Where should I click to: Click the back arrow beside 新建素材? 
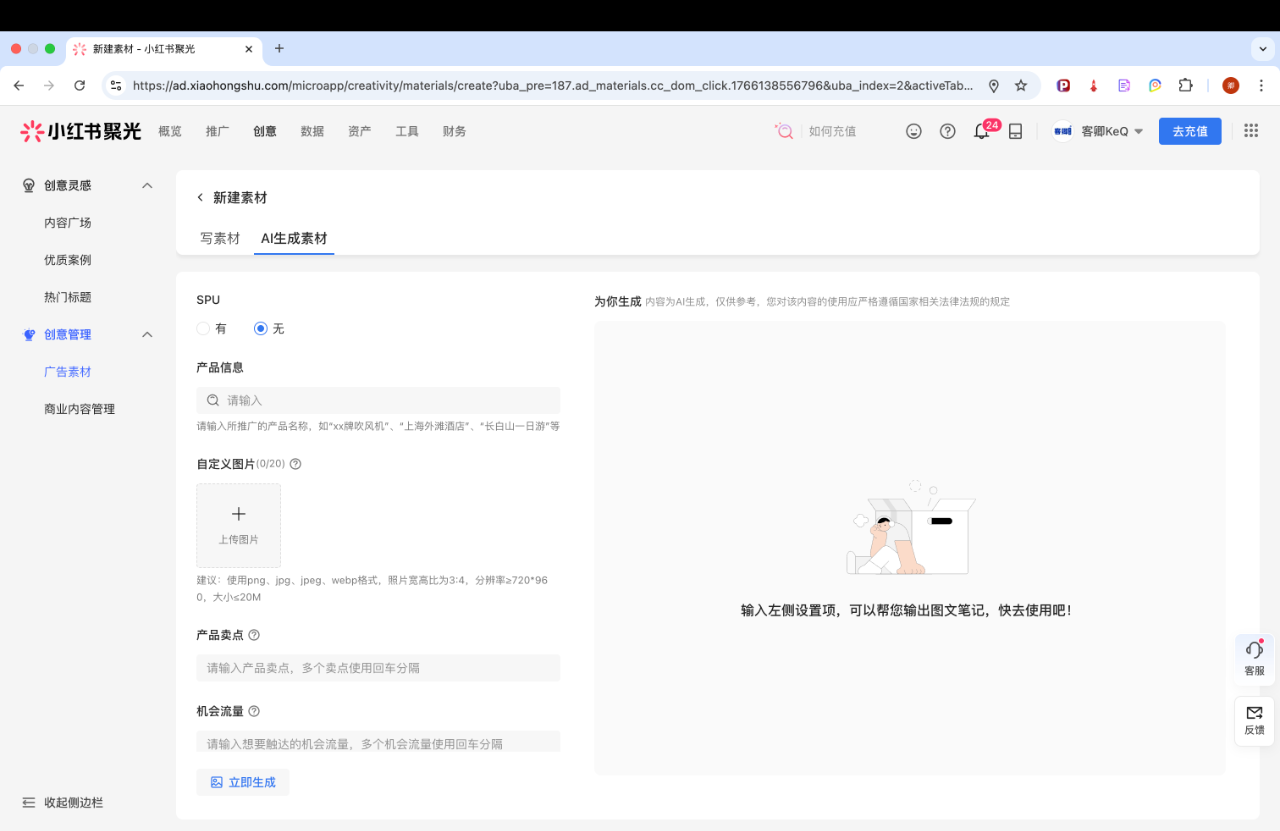[200, 198]
